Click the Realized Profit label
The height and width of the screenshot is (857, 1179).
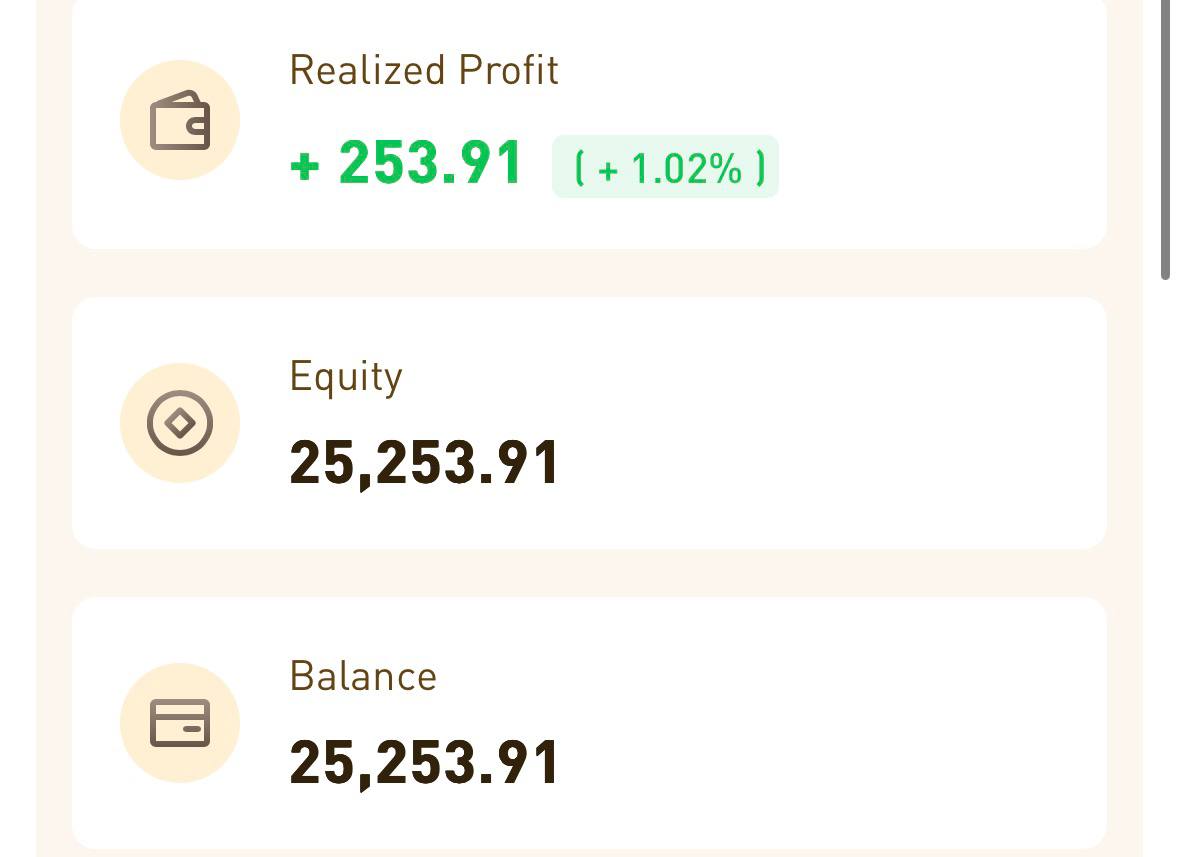(x=424, y=71)
